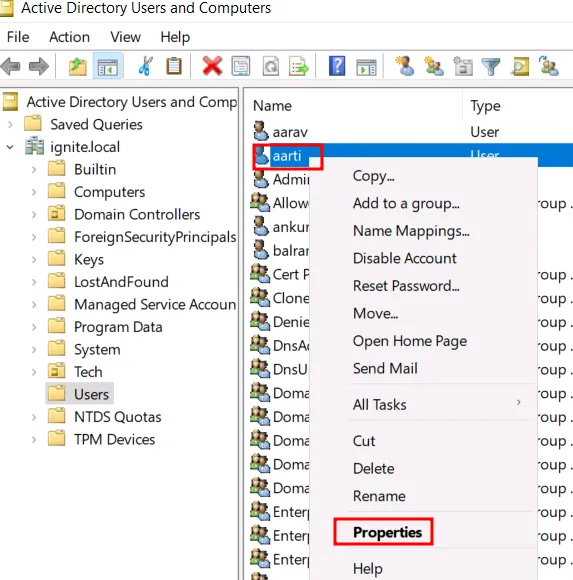This screenshot has height=580, width=573.
Task: Select Move in the context menu
Action: [375, 313]
